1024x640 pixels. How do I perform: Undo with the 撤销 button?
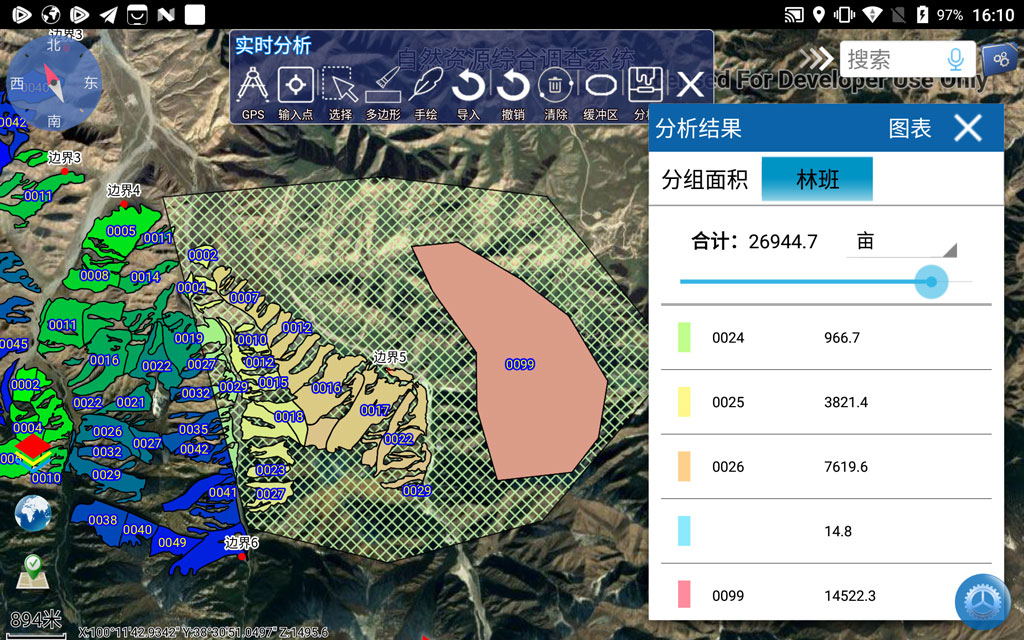tap(513, 86)
